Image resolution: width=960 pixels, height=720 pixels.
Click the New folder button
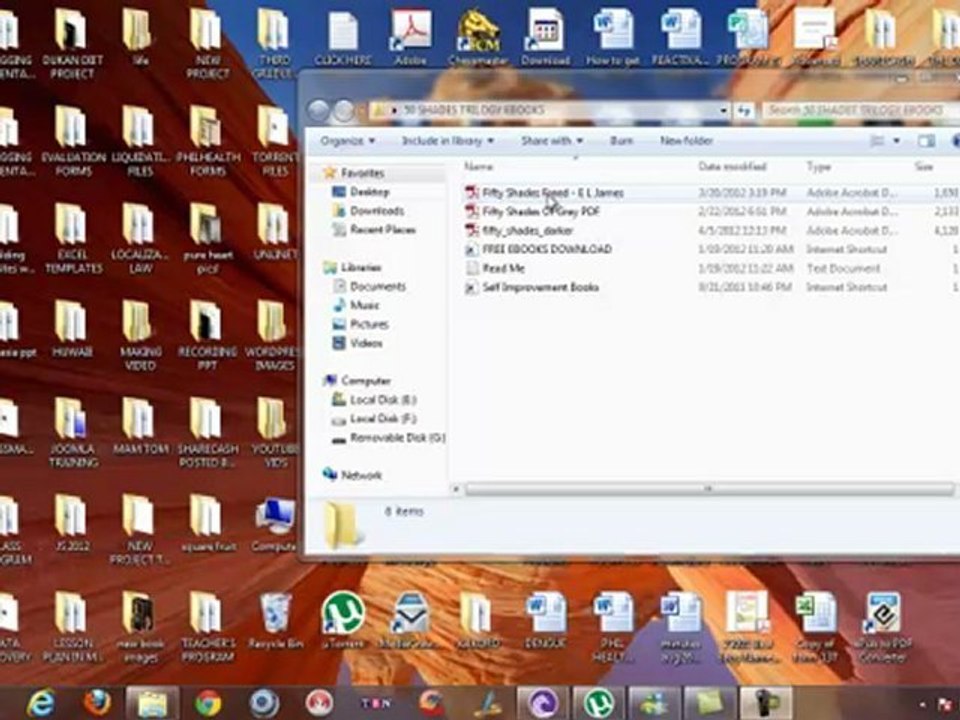pos(686,141)
